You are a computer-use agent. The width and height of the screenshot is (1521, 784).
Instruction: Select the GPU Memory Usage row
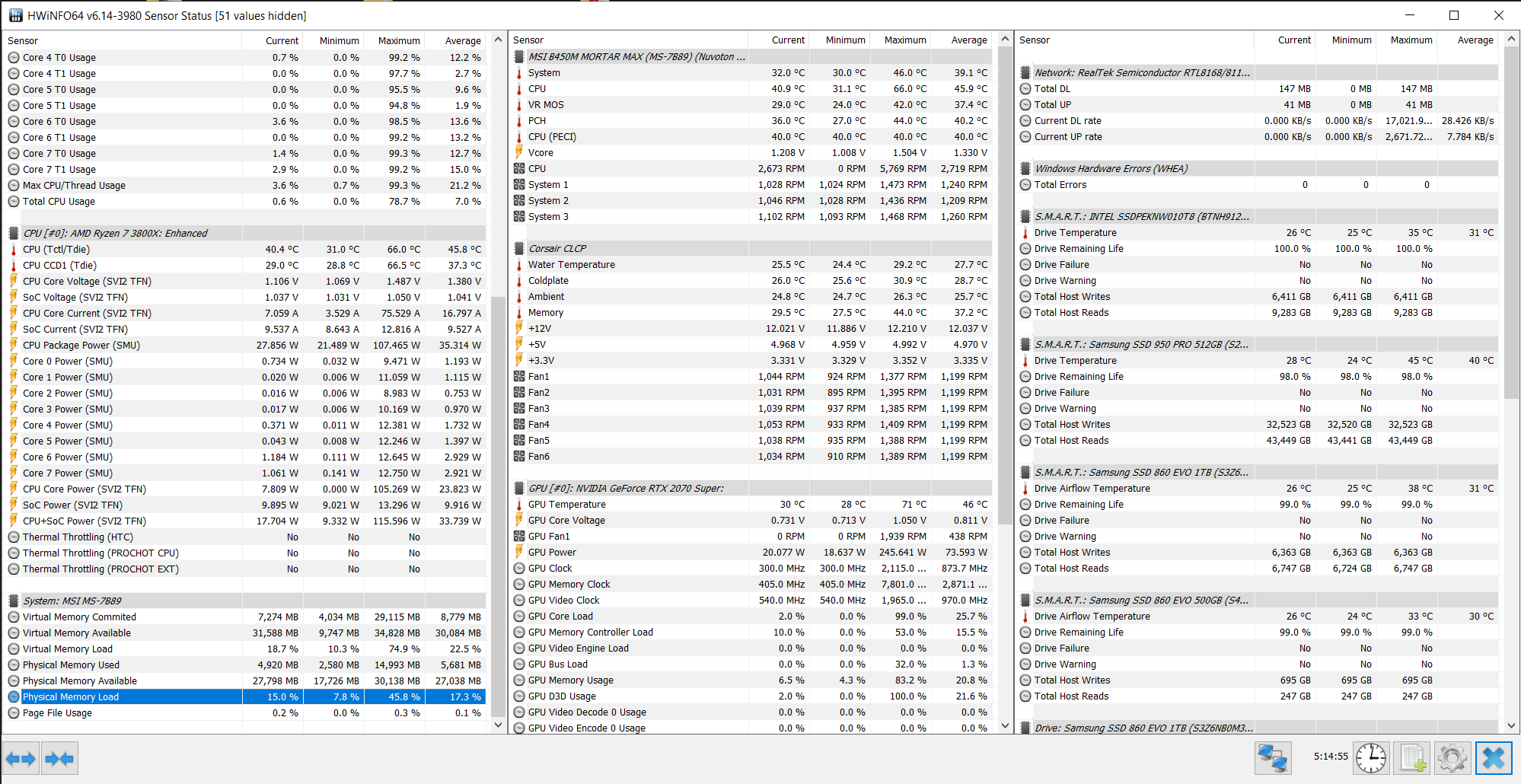751,680
